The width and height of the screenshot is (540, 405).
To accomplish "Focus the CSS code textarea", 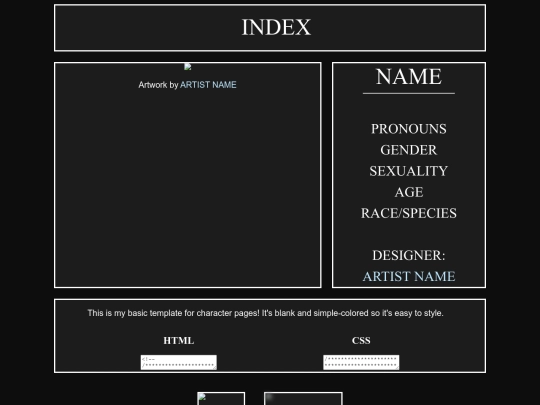I will [361, 362].
